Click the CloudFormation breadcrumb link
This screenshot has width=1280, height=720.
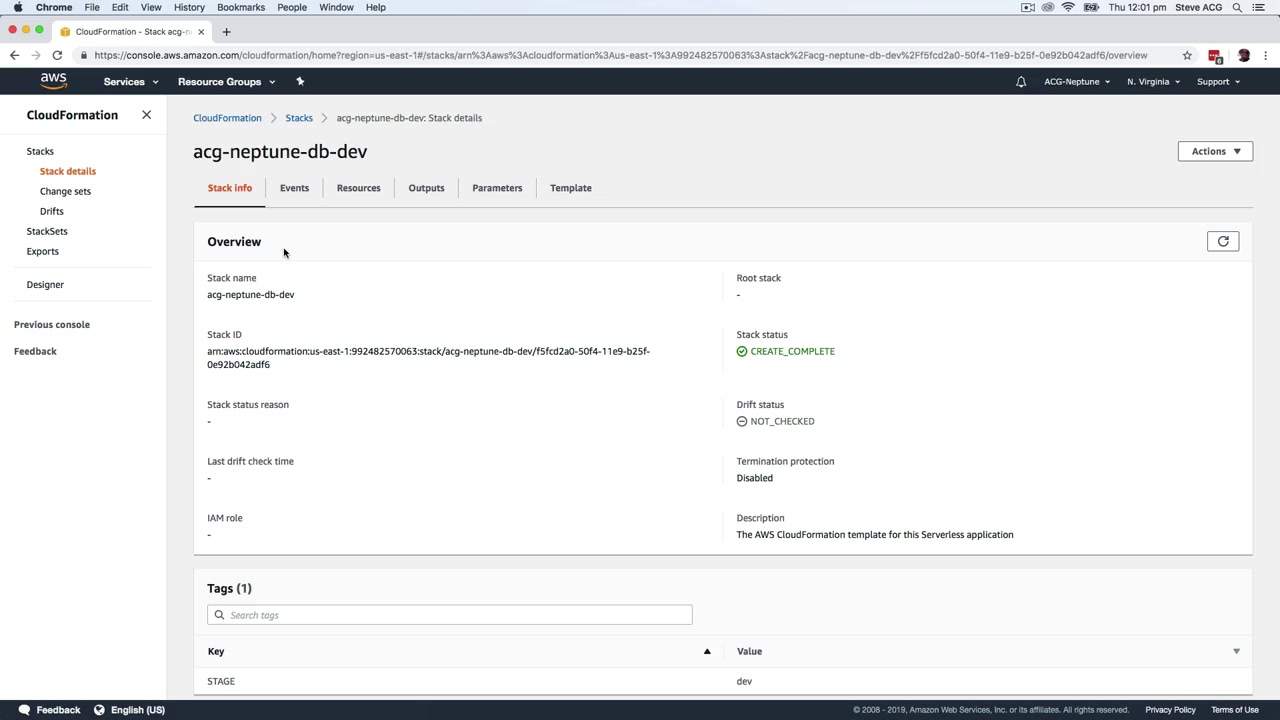click(x=227, y=118)
